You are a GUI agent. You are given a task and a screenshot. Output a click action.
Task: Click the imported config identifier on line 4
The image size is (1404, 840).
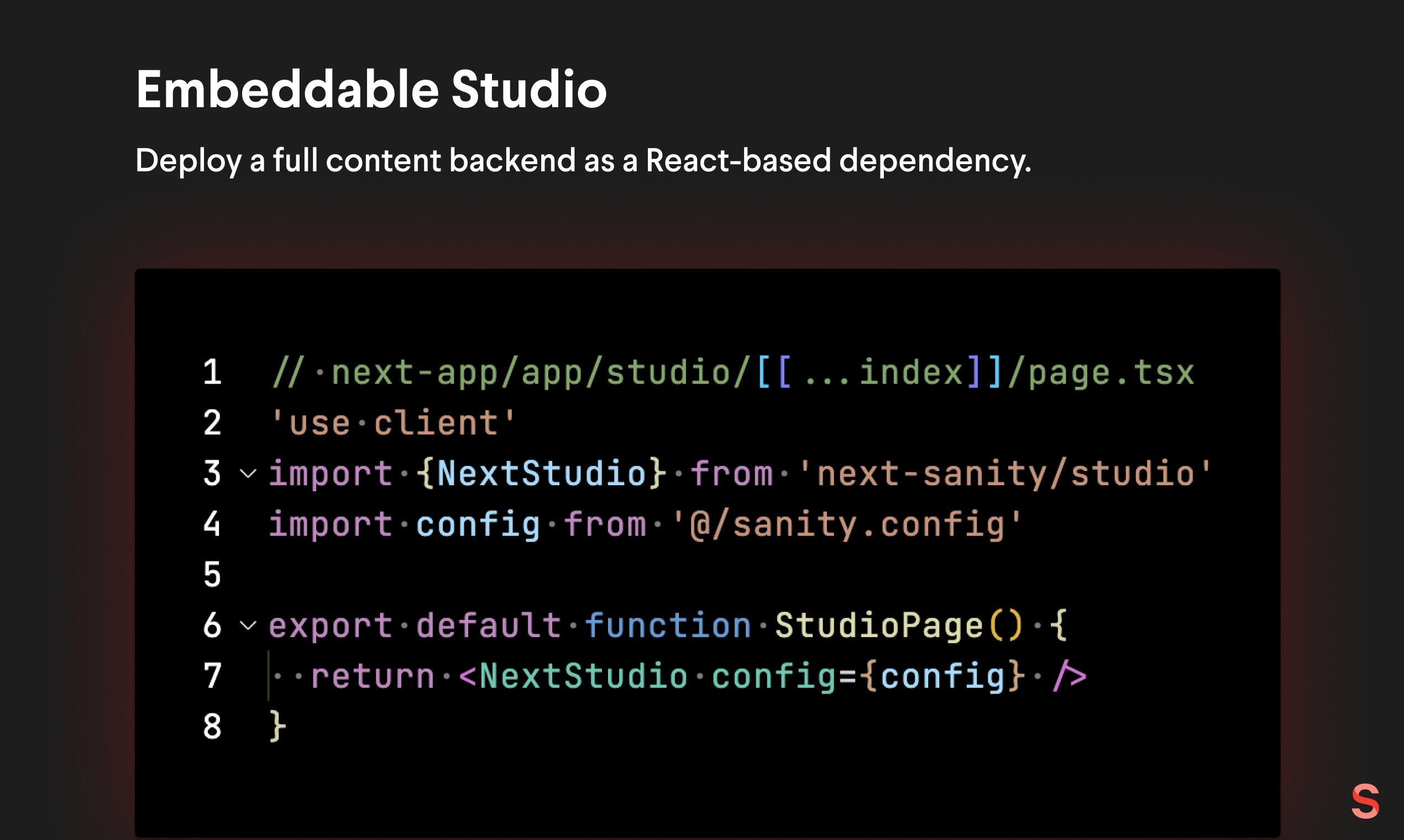pos(478,524)
